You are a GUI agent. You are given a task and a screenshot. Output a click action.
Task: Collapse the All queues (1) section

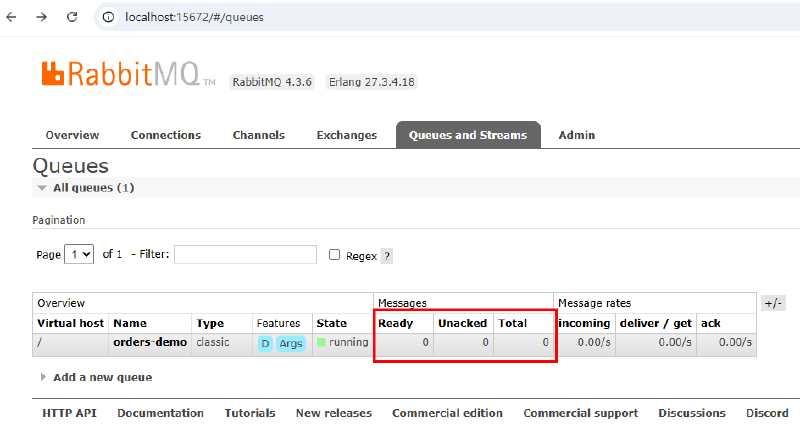tap(93, 188)
